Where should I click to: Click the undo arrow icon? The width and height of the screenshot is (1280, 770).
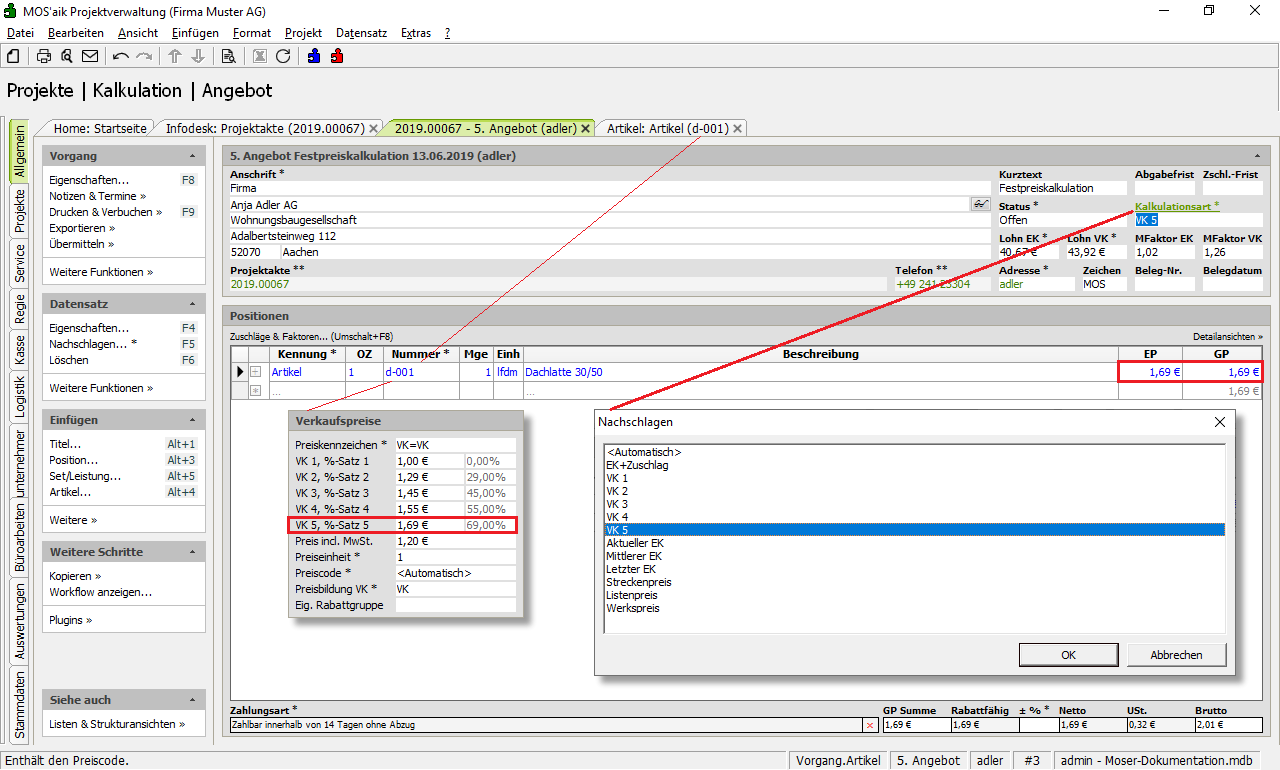(121, 56)
